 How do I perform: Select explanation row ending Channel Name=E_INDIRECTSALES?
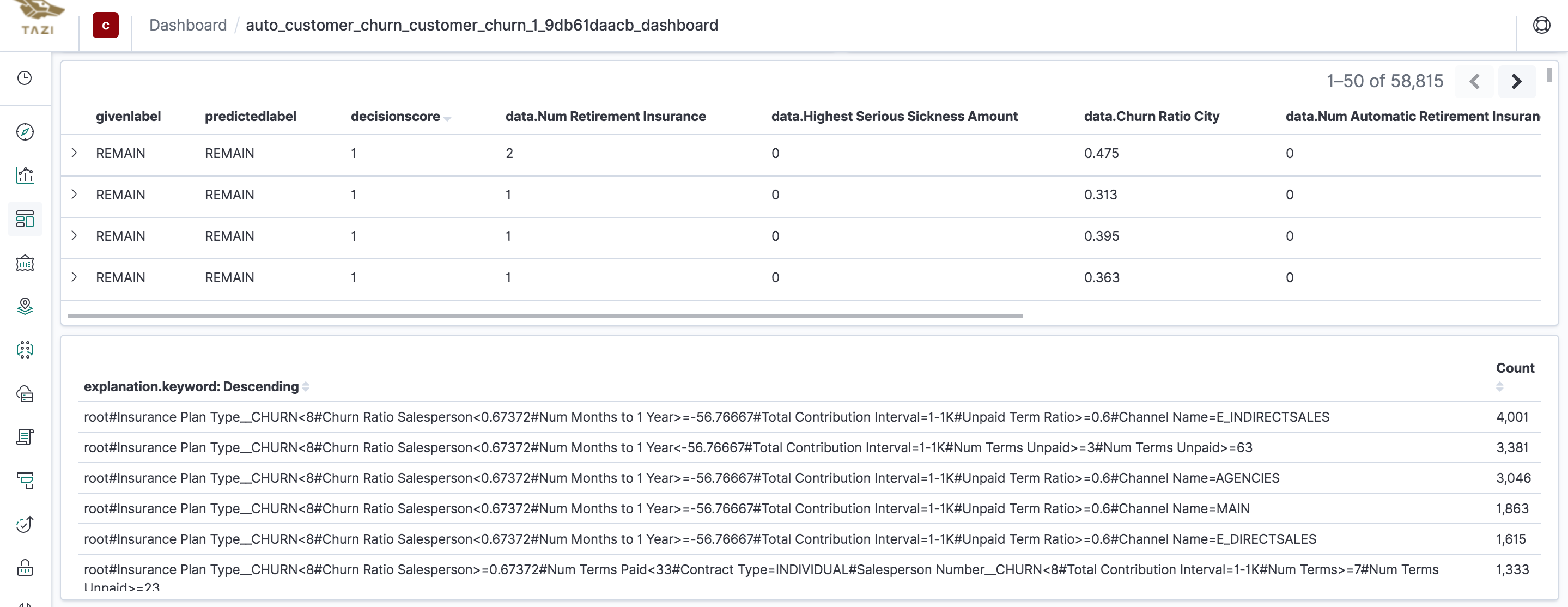[809, 417]
